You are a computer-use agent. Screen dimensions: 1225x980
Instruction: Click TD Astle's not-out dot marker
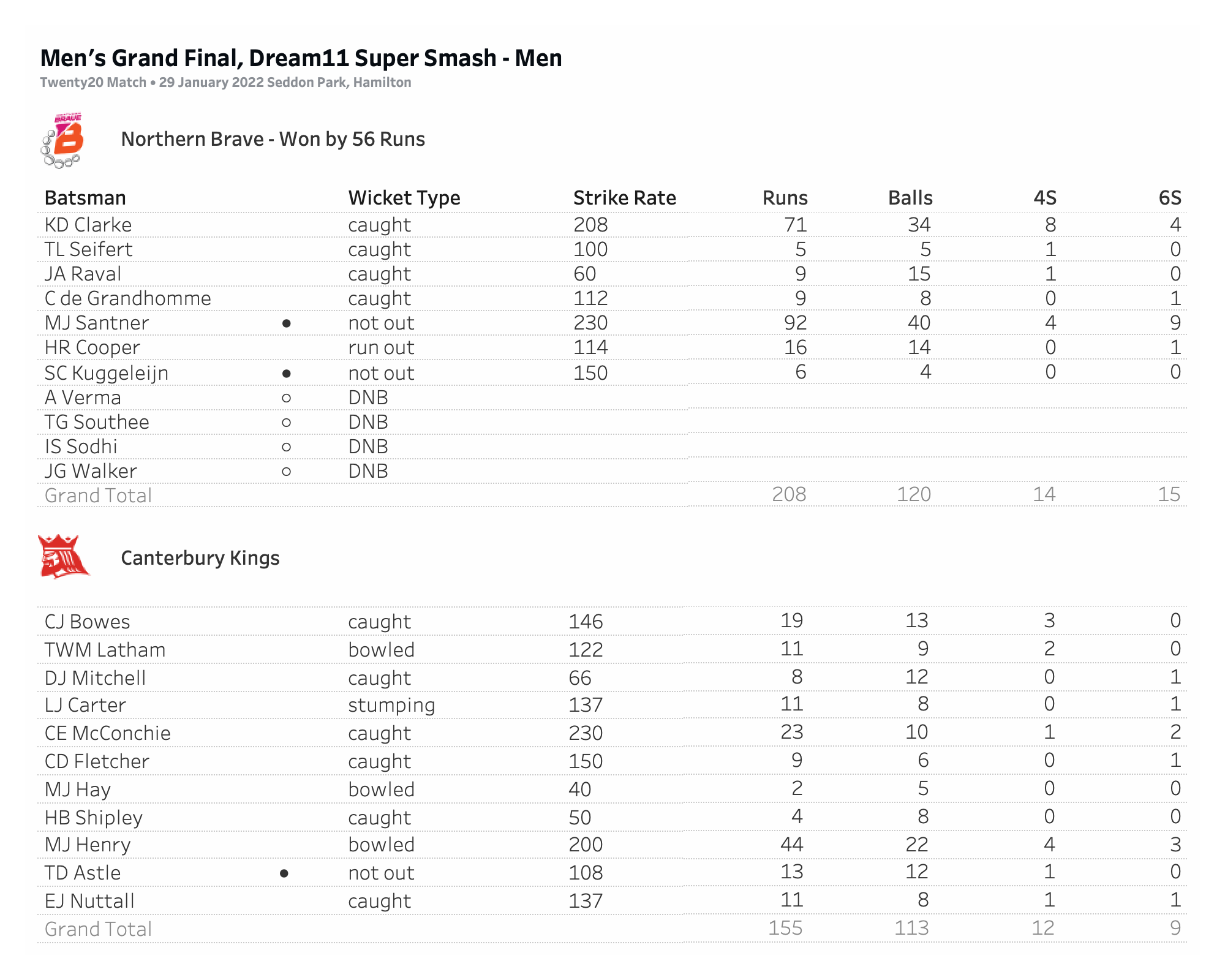pos(284,873)
